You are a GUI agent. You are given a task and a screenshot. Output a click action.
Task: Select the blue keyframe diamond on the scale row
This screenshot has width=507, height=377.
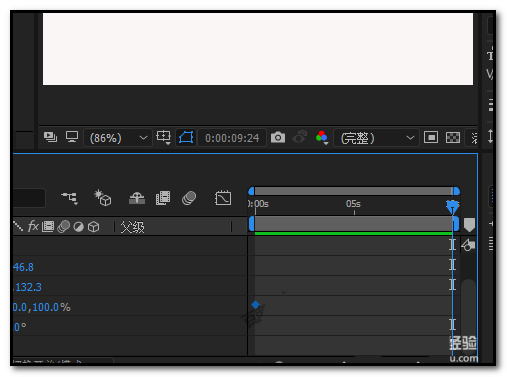coord(255,305)
